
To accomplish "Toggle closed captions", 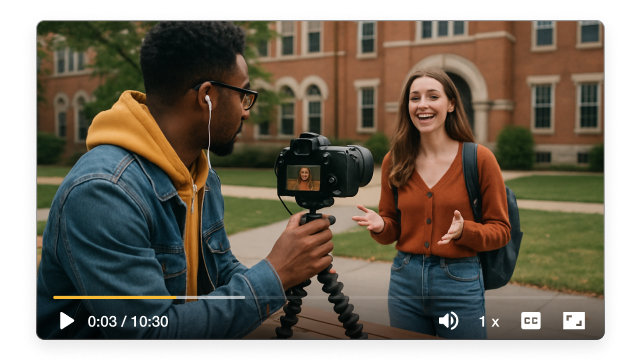I will click(x=531, y=321).
